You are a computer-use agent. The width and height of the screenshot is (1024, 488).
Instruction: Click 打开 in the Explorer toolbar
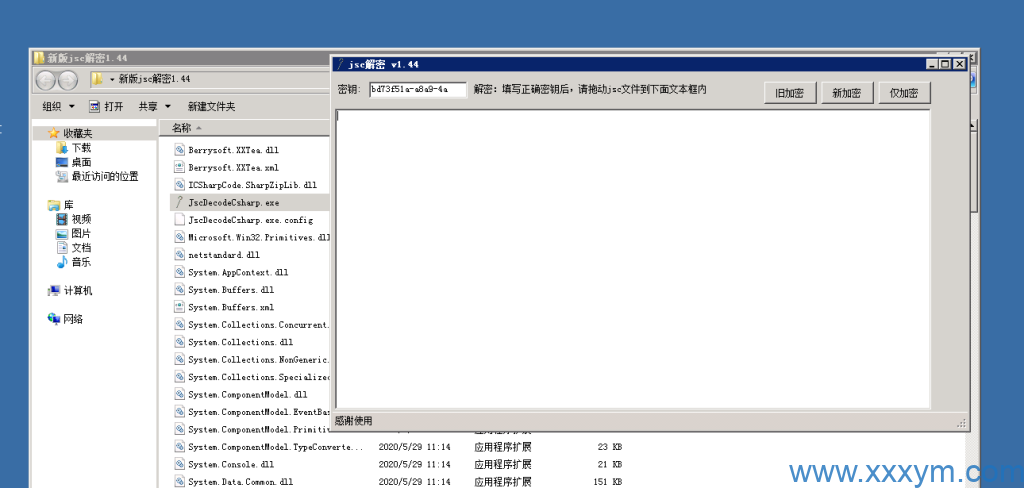point(107,106)
